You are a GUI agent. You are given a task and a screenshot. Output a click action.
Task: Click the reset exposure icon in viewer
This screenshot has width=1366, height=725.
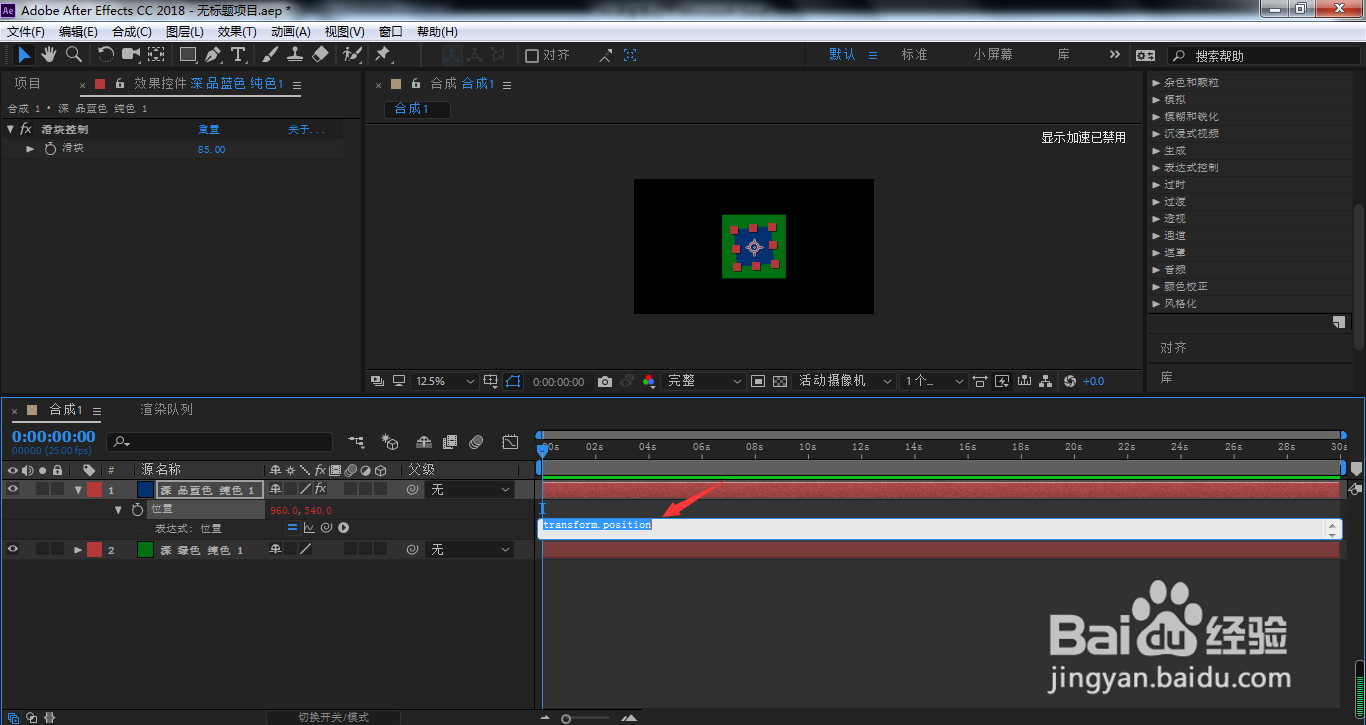(x=1070, y=381)
